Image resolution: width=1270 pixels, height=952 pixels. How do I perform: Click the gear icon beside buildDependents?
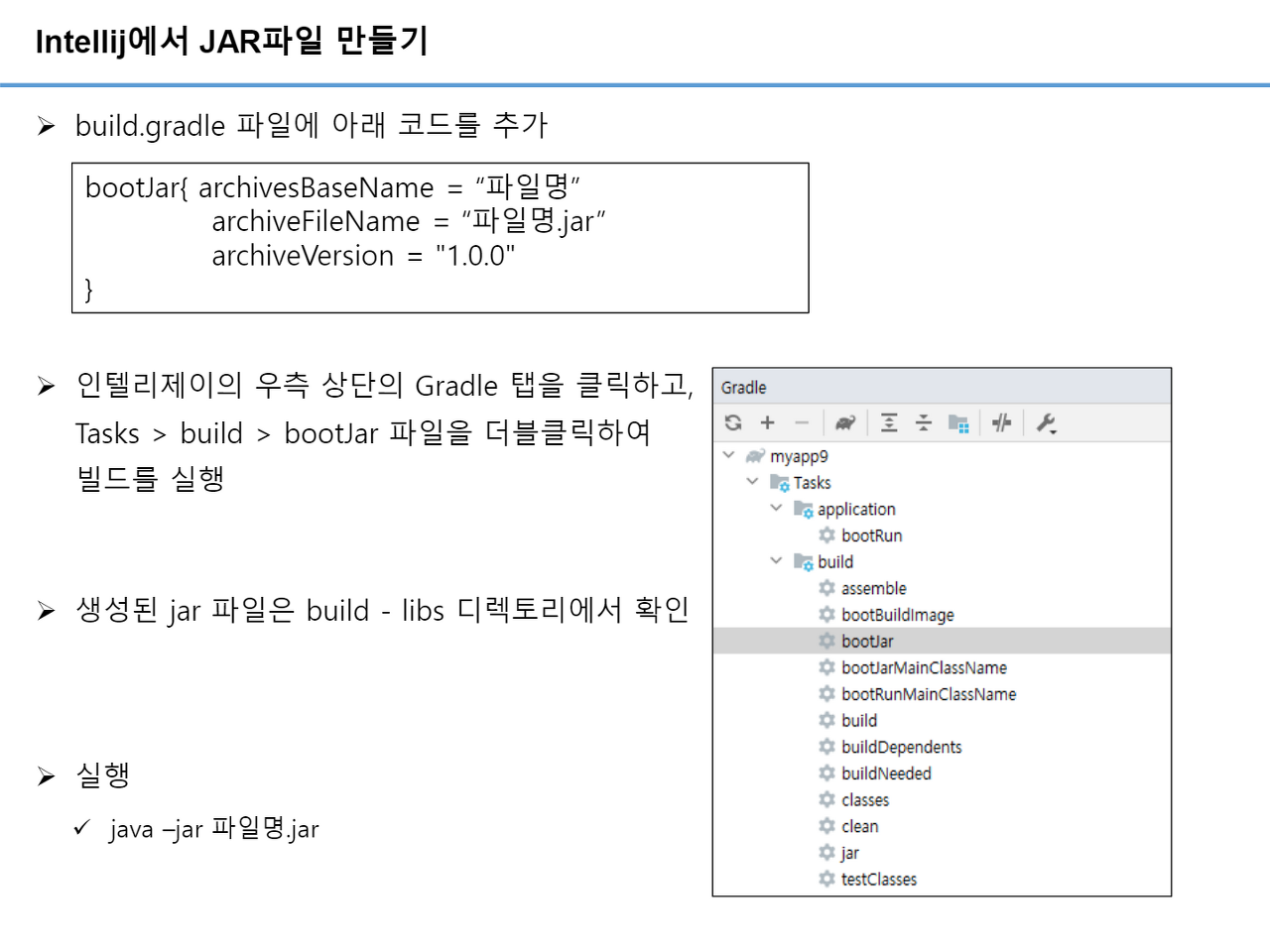(826, 747)
